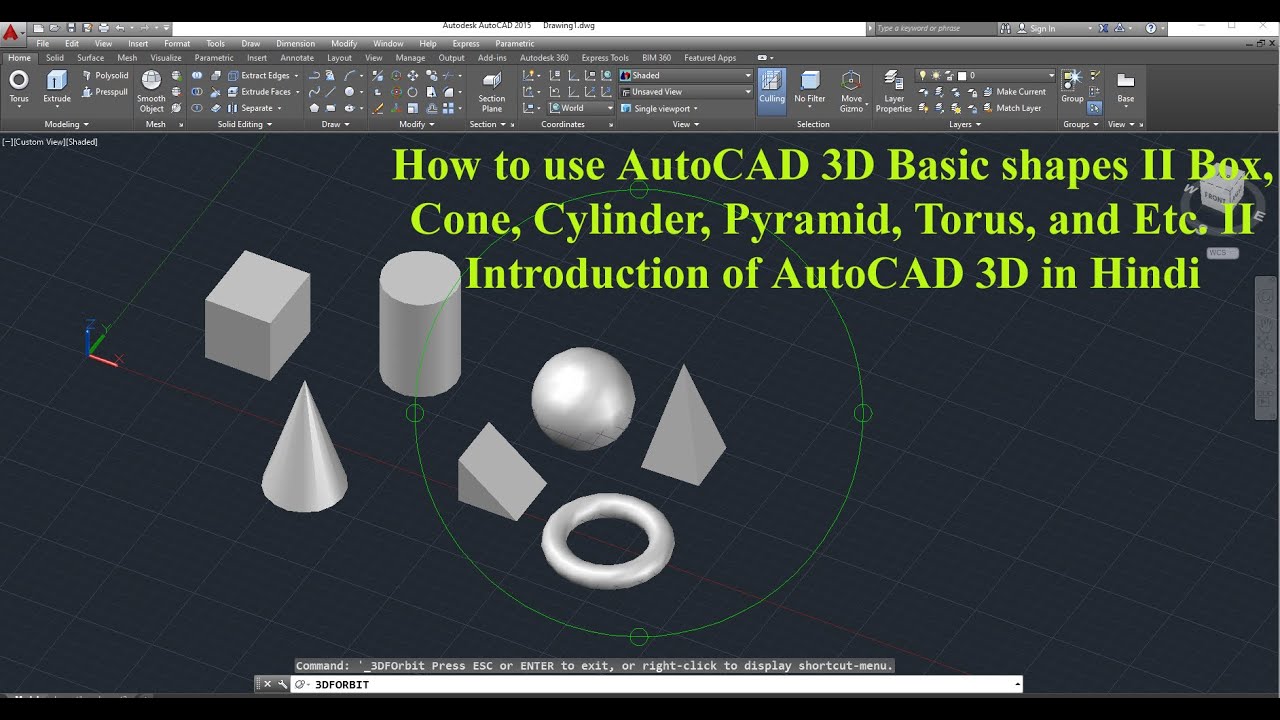Click the Plot printer icon in quick access toolbar
Screen dimensions: 1280x720
click(103, 28)
